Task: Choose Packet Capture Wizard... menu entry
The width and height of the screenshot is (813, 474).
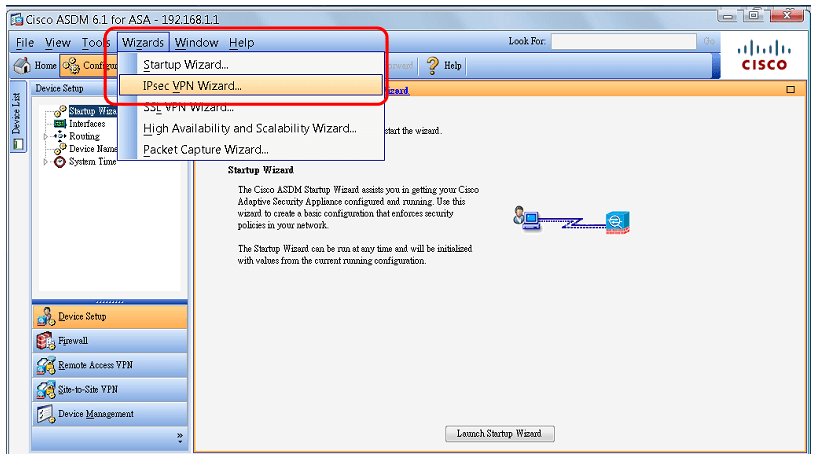Action: (x=251, y=150)
